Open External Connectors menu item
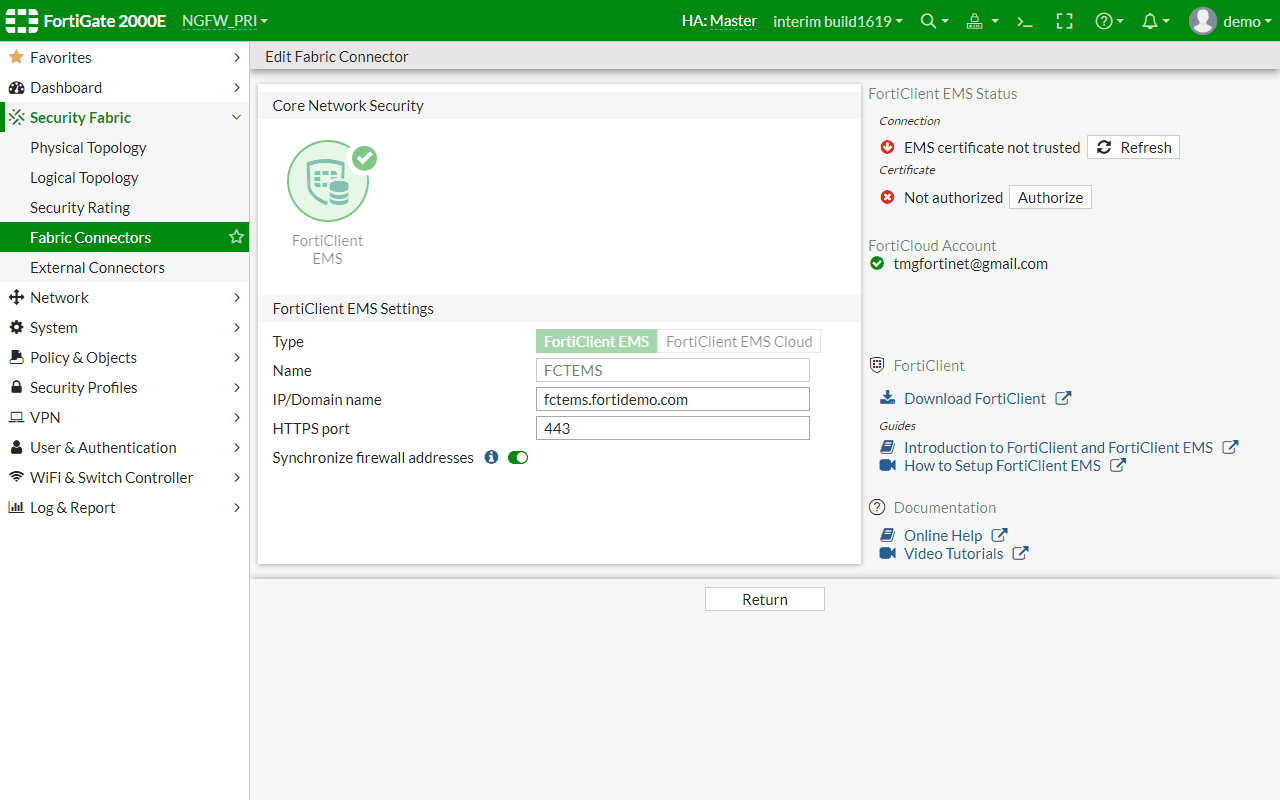The width and height of the screenshot is (1280, 800). tap(97, 267)
